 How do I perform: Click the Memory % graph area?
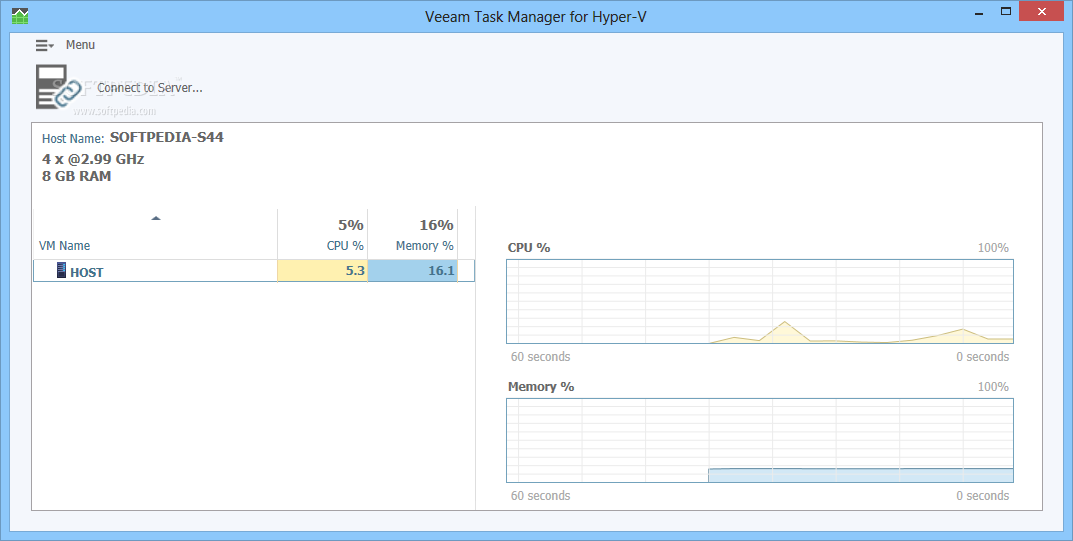(x=760, y=440)
